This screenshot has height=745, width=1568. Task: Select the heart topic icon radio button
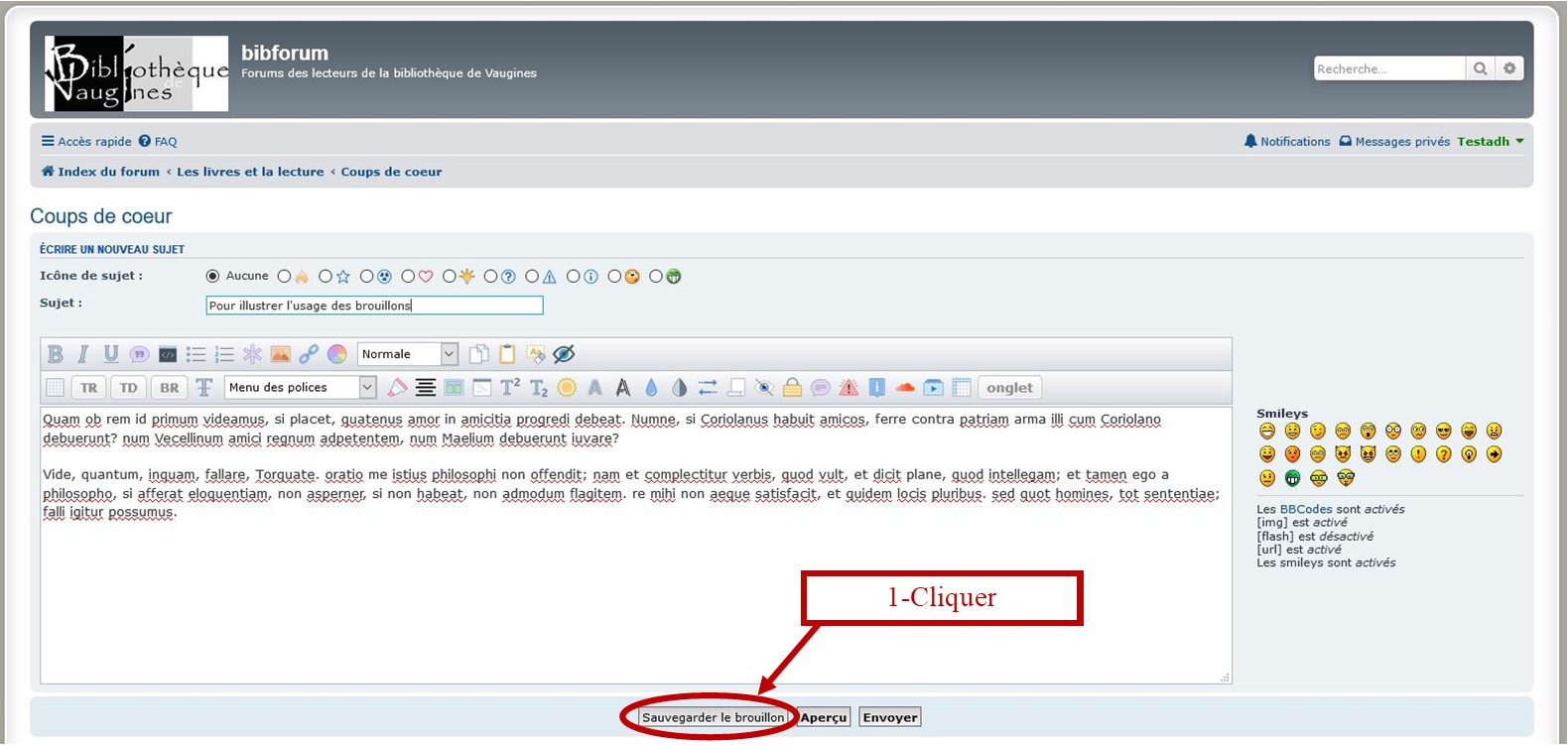[408, 277]
